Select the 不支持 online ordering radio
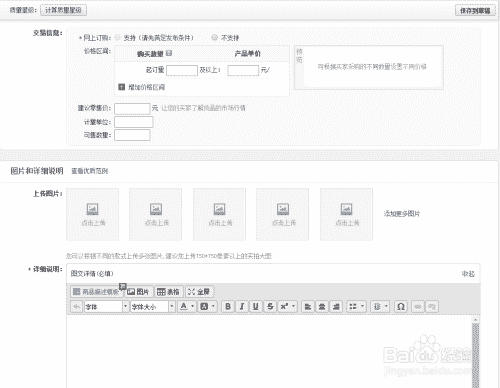The image size is (500, 388). pos(215,37)
